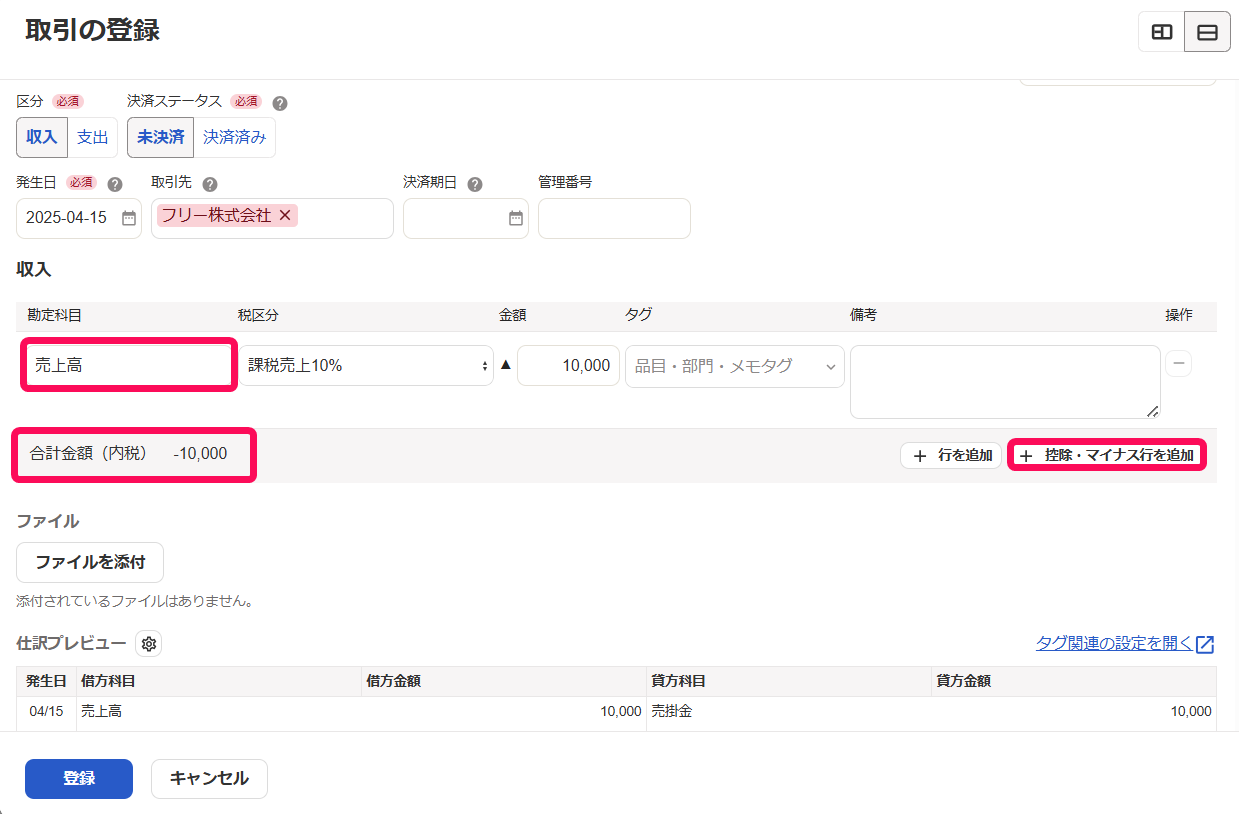
Task: Open 仕訳プレビュー settings gear
Action: [x=149, y=644]
